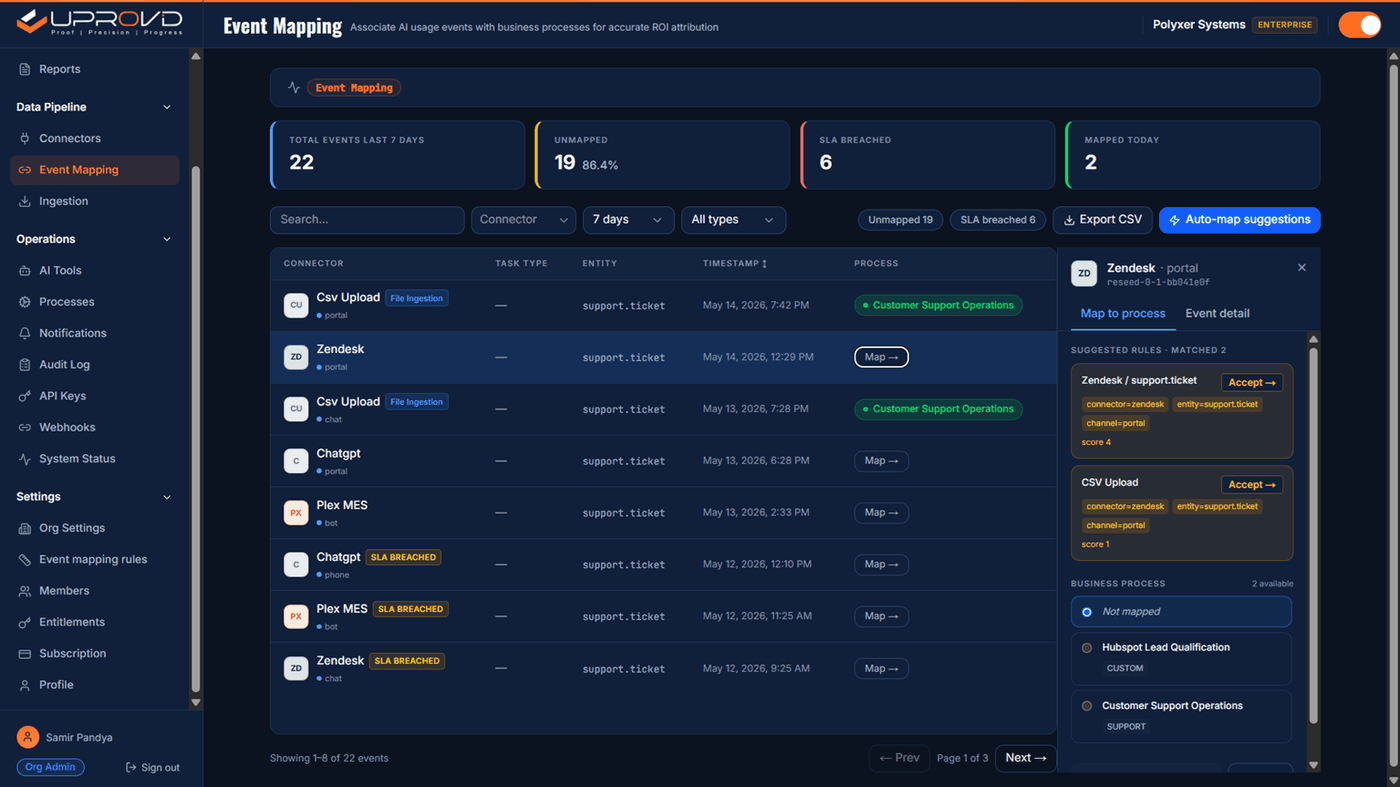Click the ENTERPRISE plan badge

pos(1285,25)
